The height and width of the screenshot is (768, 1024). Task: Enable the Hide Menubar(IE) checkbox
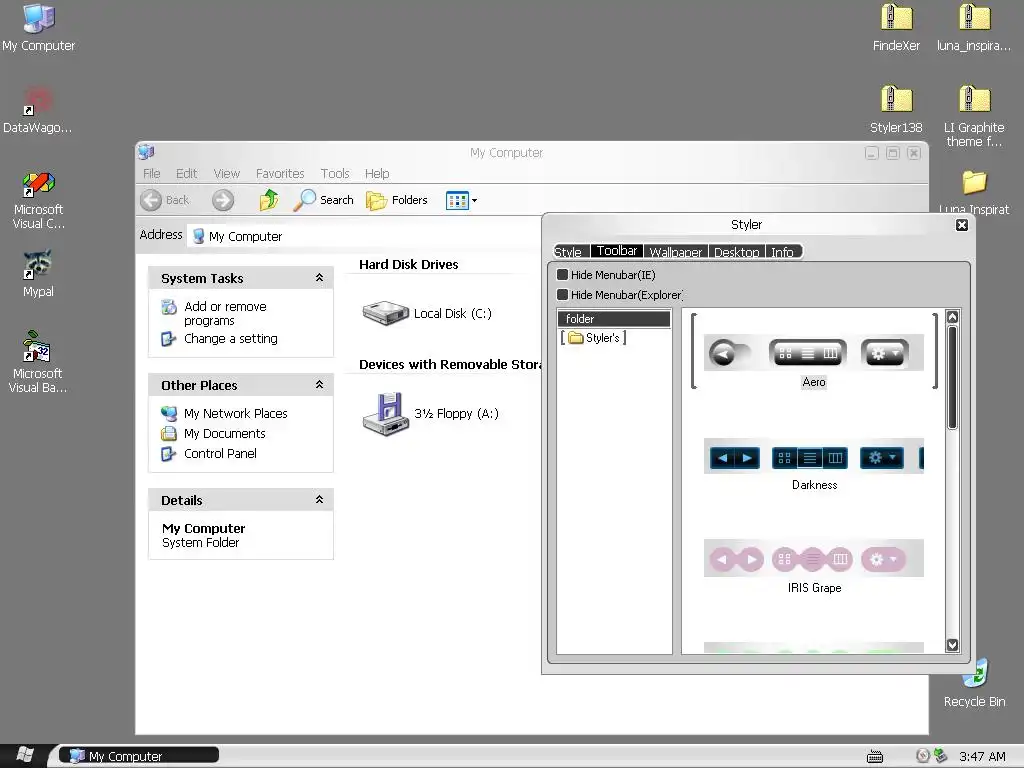pyautogui.click(x=562, y=274)
